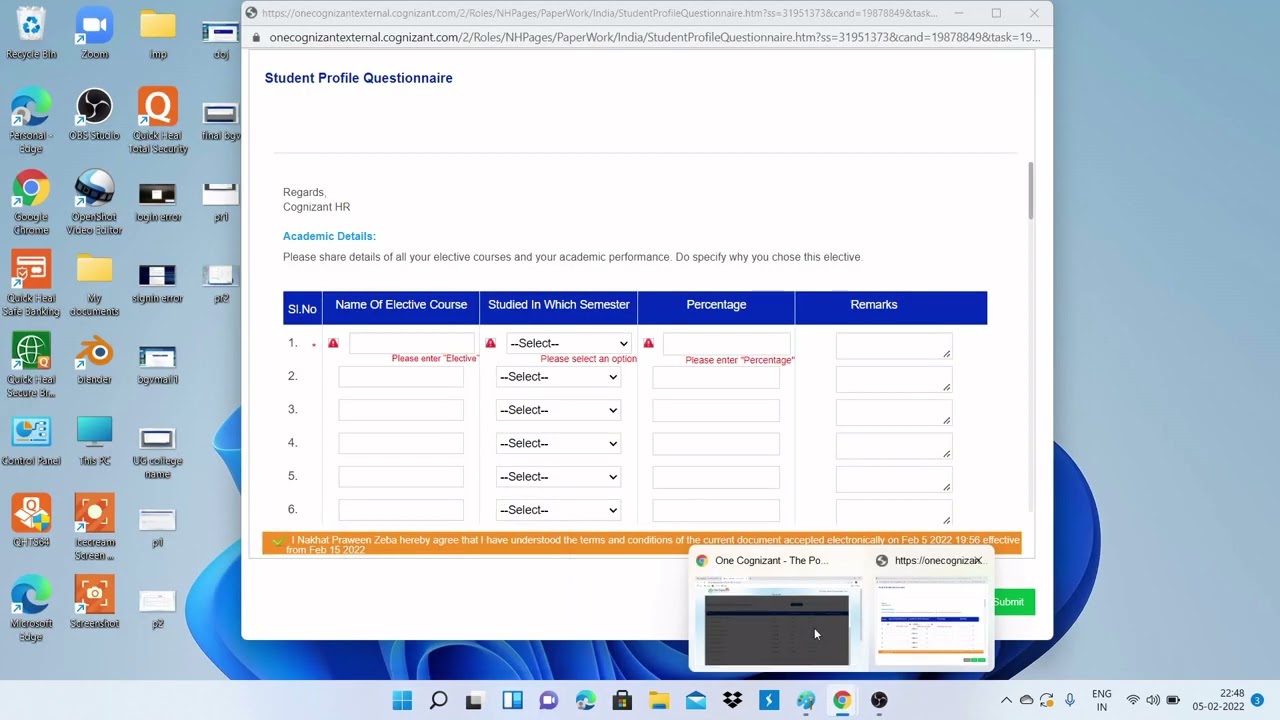Image resolution: width=1280 pixels, height=720 pixels.
Task: Open the signin error file icon
Action: (158, 284)
